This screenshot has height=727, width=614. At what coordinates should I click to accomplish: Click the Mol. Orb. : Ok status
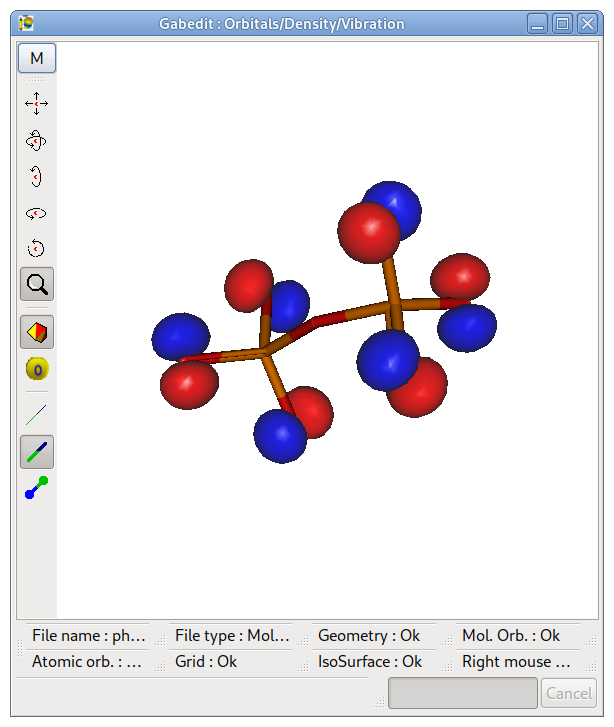coord(510,635)
